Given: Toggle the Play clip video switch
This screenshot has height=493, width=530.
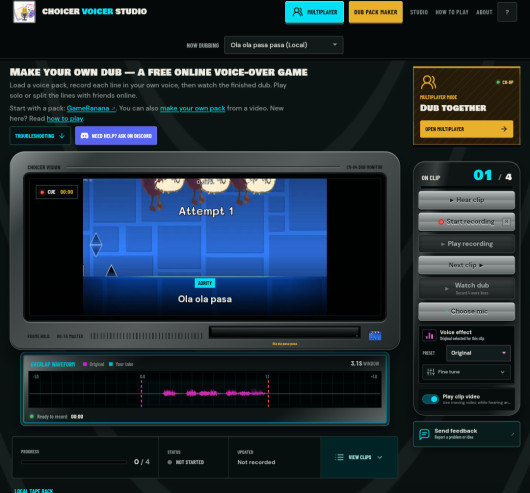Looking at the screenshot, I should (x=430, y=399).
